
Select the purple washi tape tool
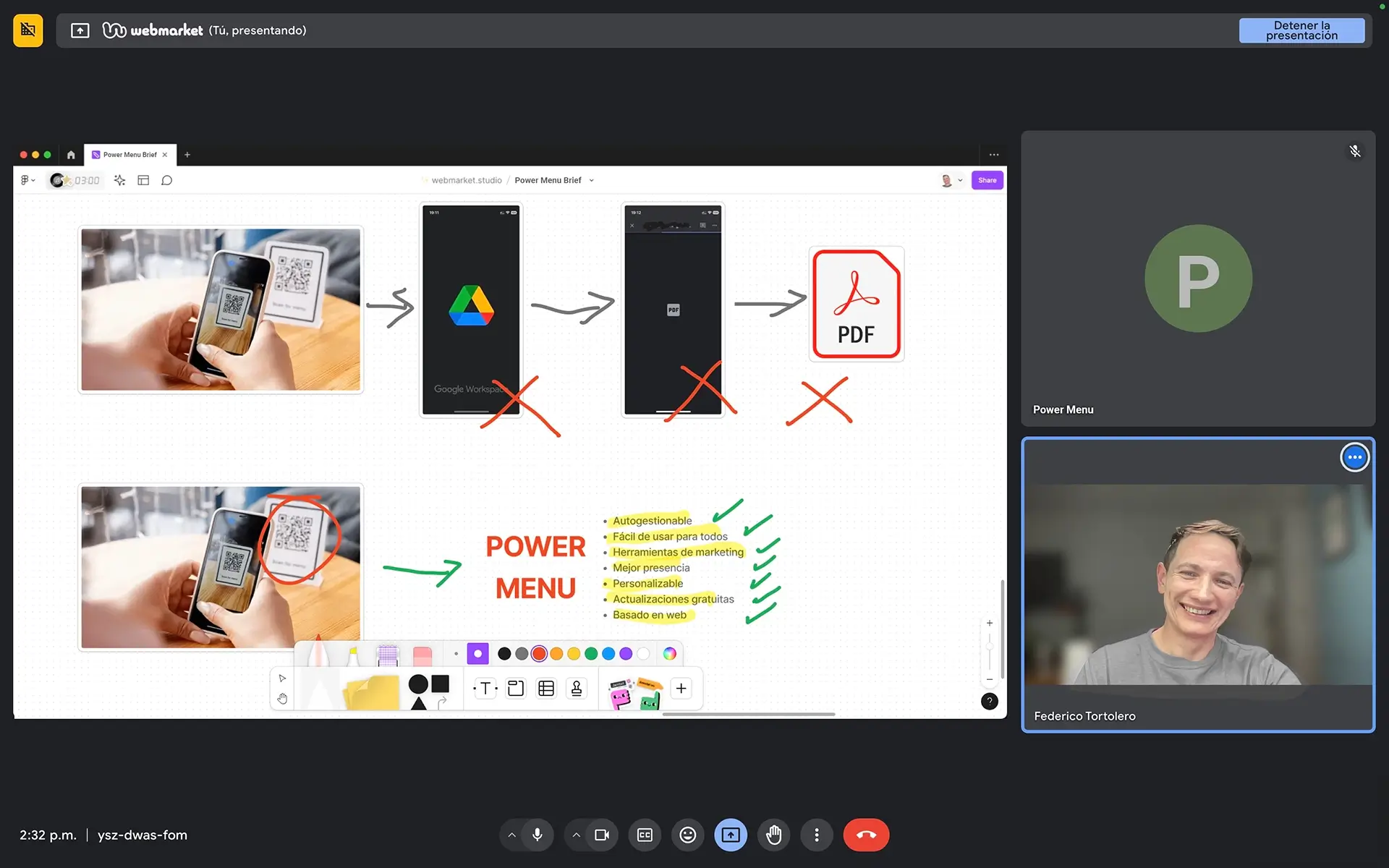388,655
